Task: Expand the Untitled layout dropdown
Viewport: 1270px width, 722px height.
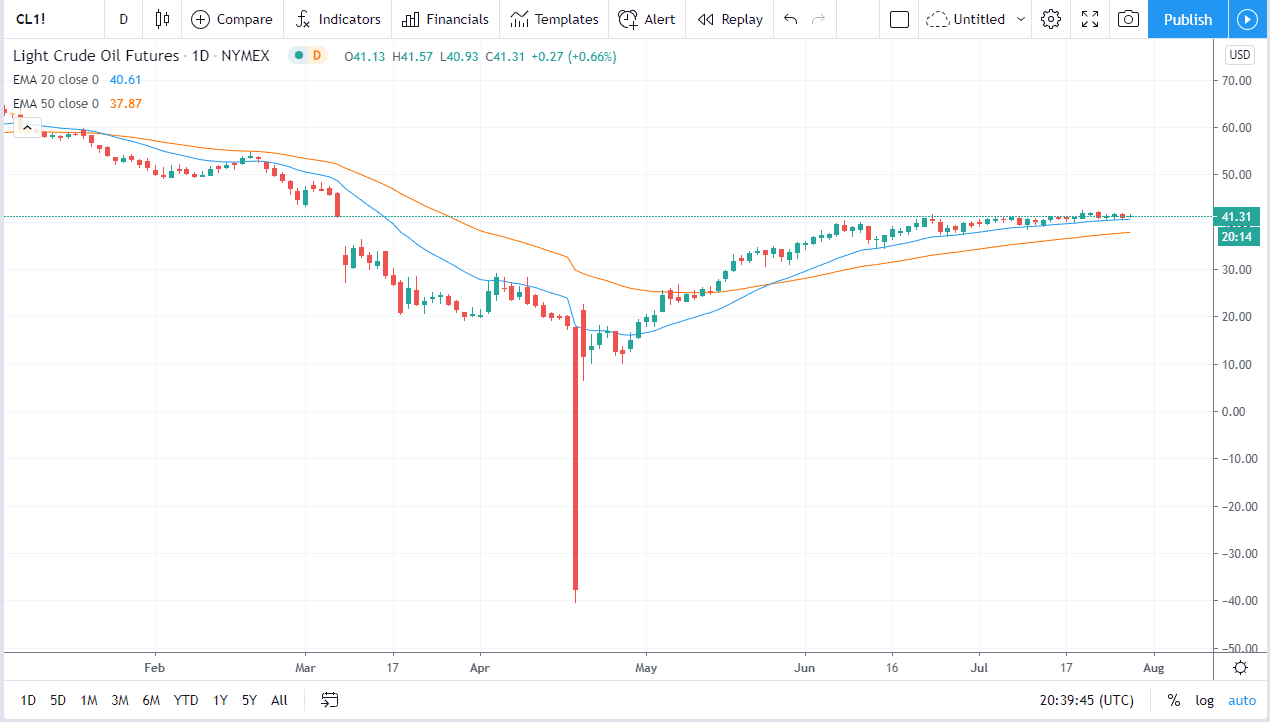Action: coord(1020,19)
